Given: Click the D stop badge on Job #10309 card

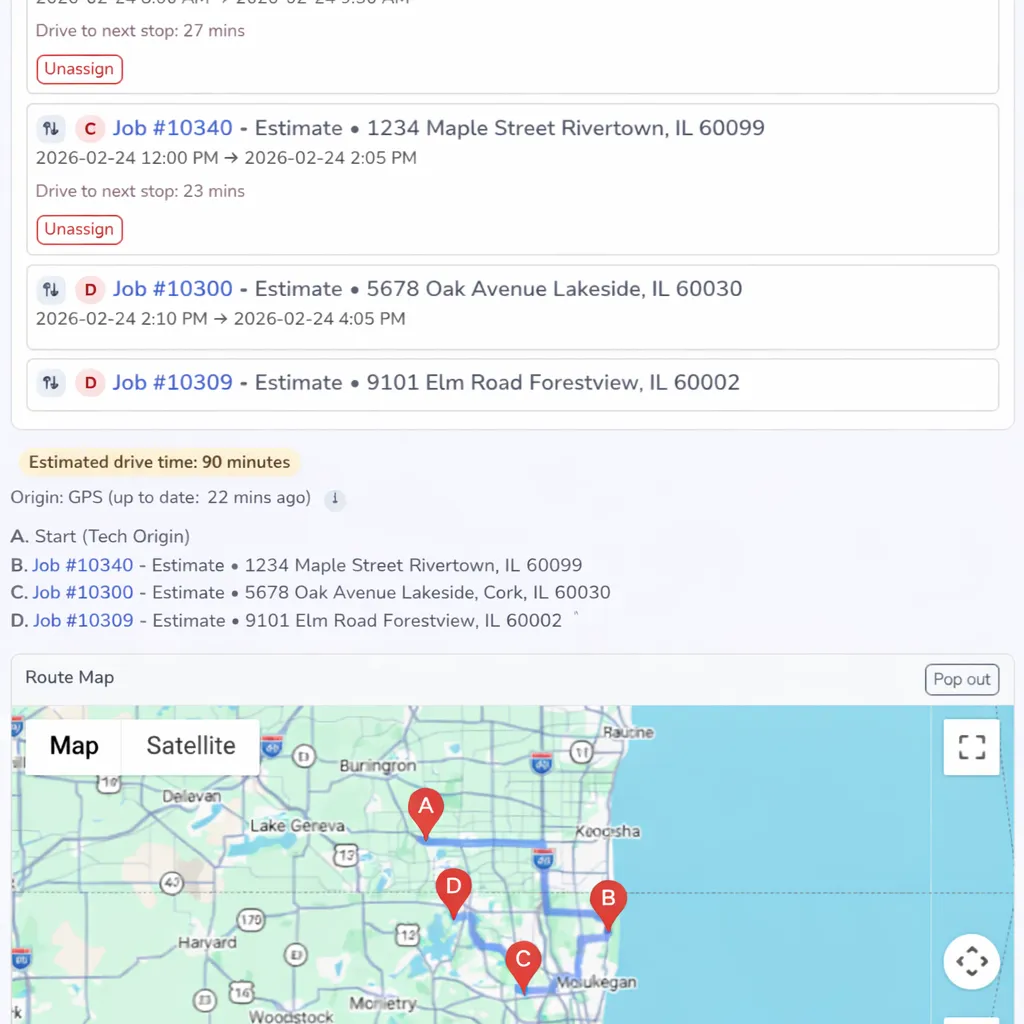Looking at the screenshot, I should point(90,383).
